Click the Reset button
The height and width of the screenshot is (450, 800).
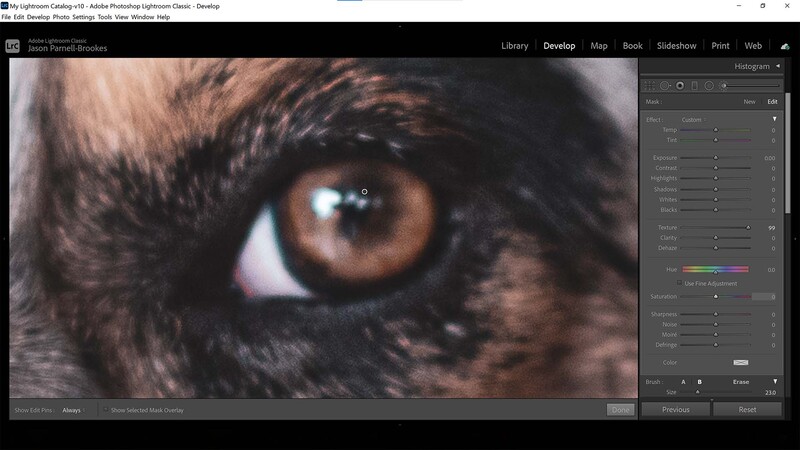[747, 409]
